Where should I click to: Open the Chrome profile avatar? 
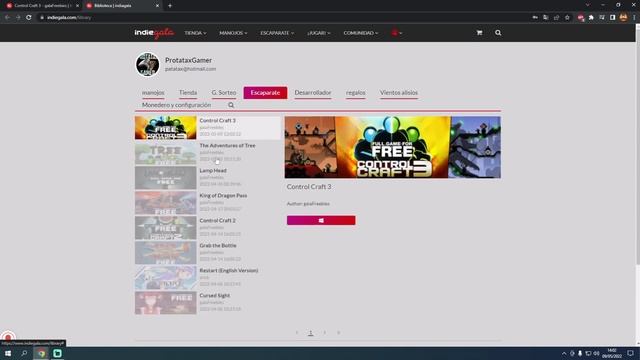623,18
